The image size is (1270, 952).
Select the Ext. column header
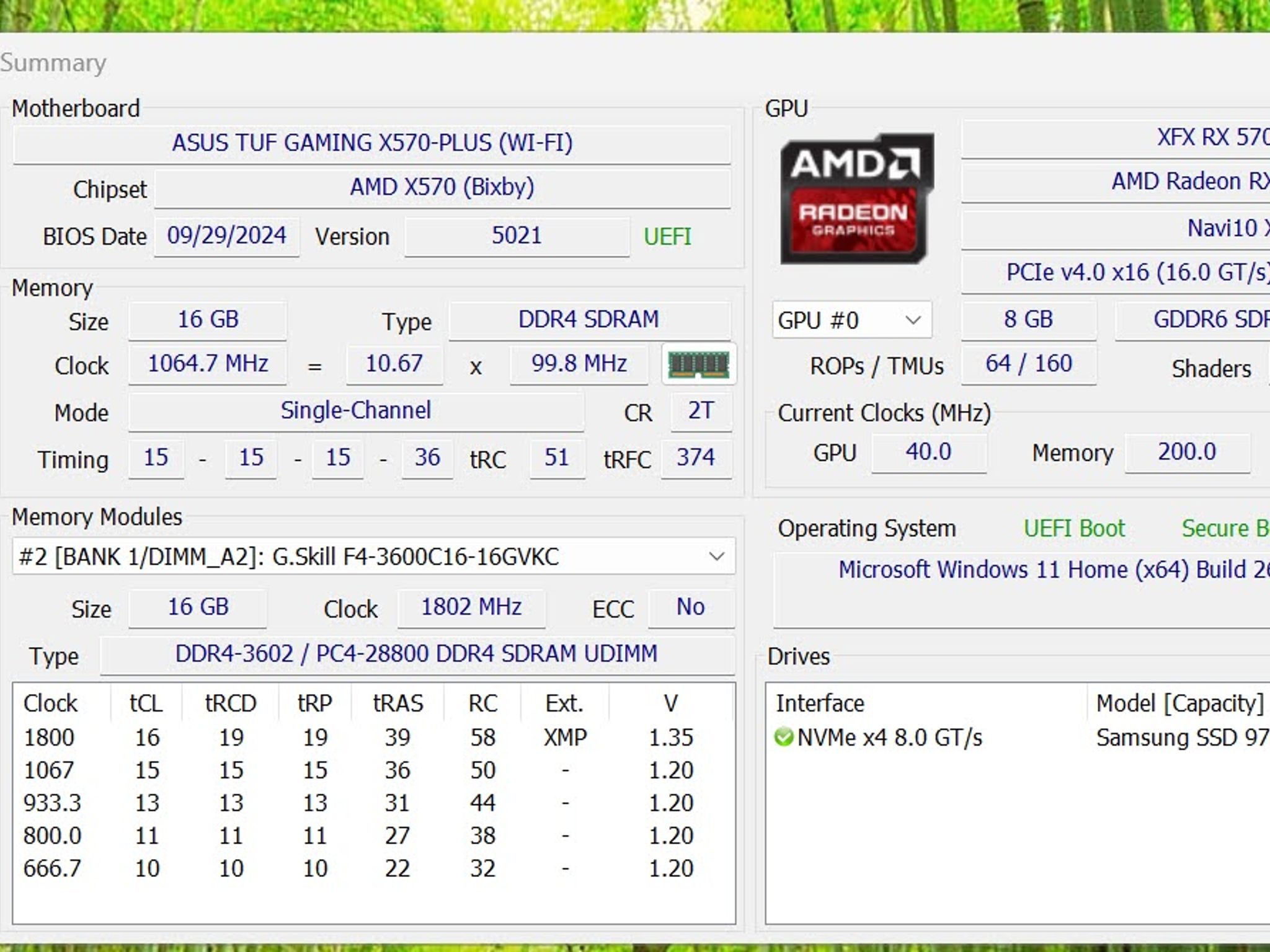tap(564, 703)
